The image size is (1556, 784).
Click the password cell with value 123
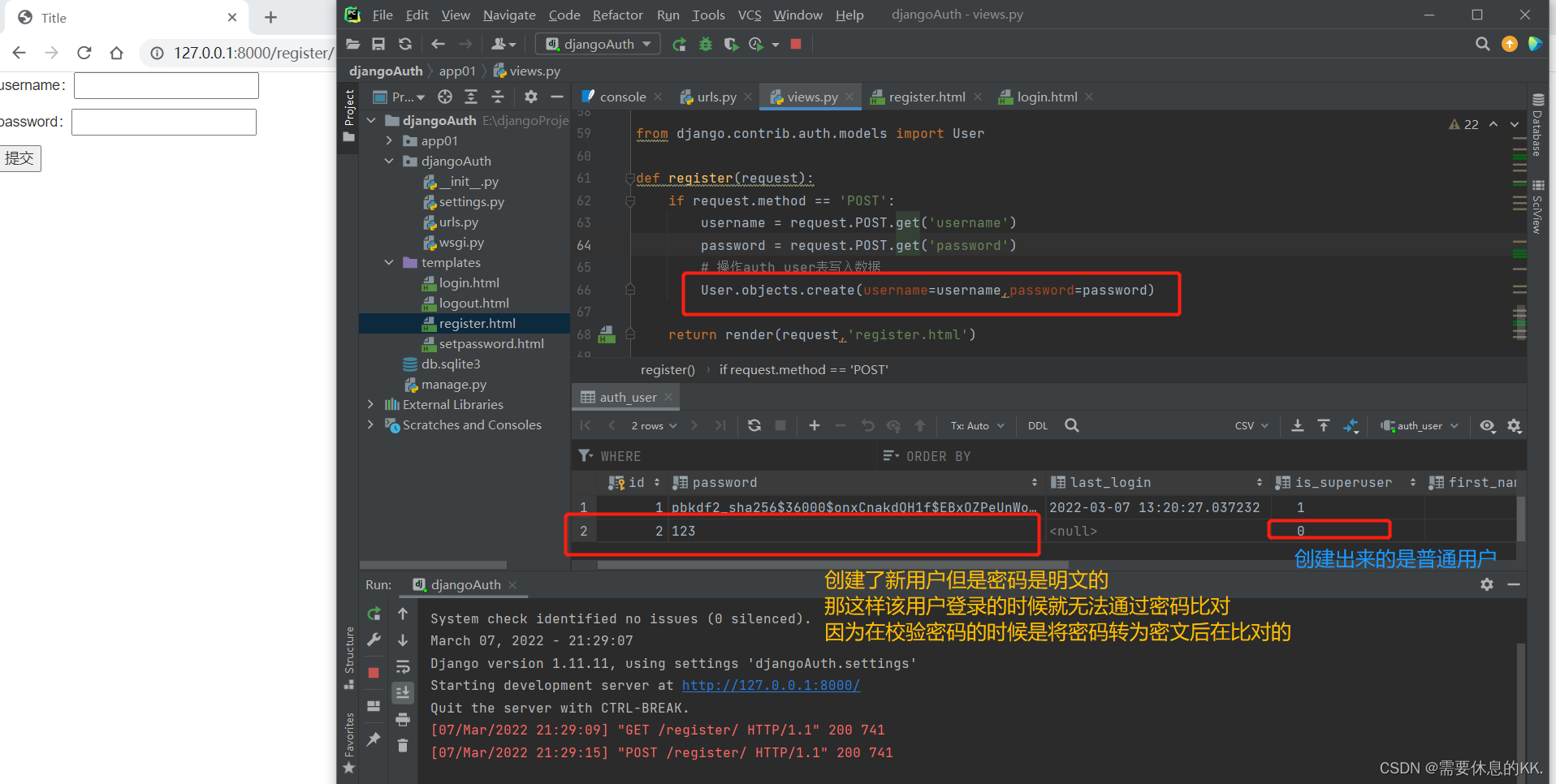[855, 531]
